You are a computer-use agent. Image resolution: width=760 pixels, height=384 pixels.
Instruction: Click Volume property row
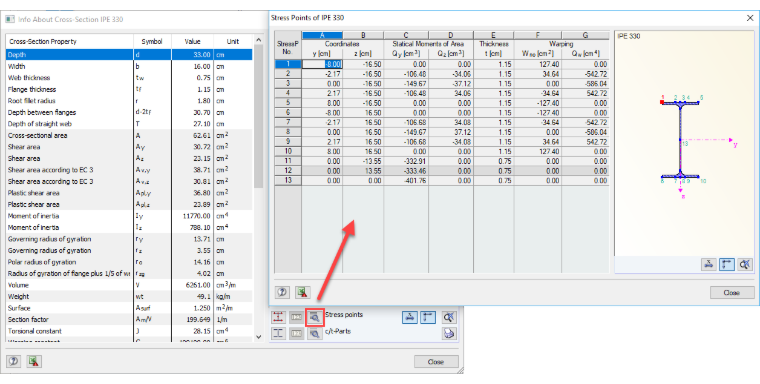129,285
